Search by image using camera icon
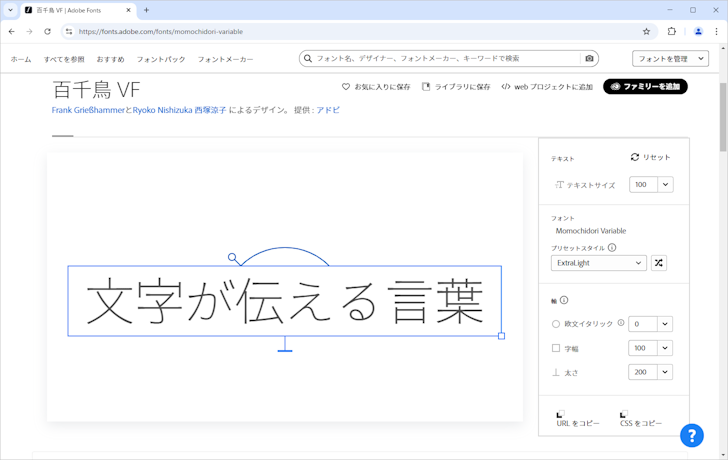Screen dimensions: 728x460 tap(589, 58)
